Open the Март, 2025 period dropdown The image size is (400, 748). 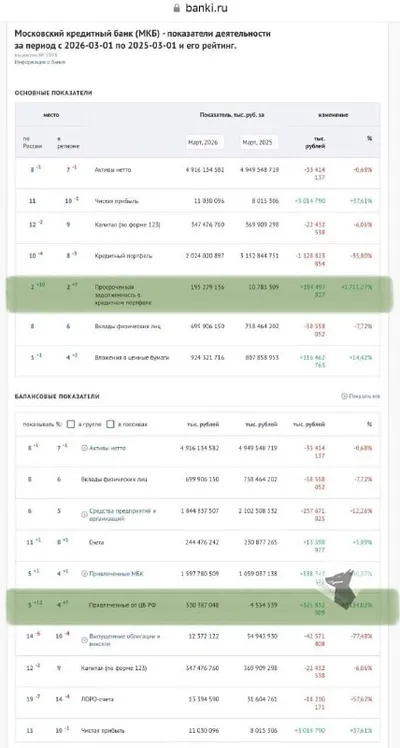point(259,142)
